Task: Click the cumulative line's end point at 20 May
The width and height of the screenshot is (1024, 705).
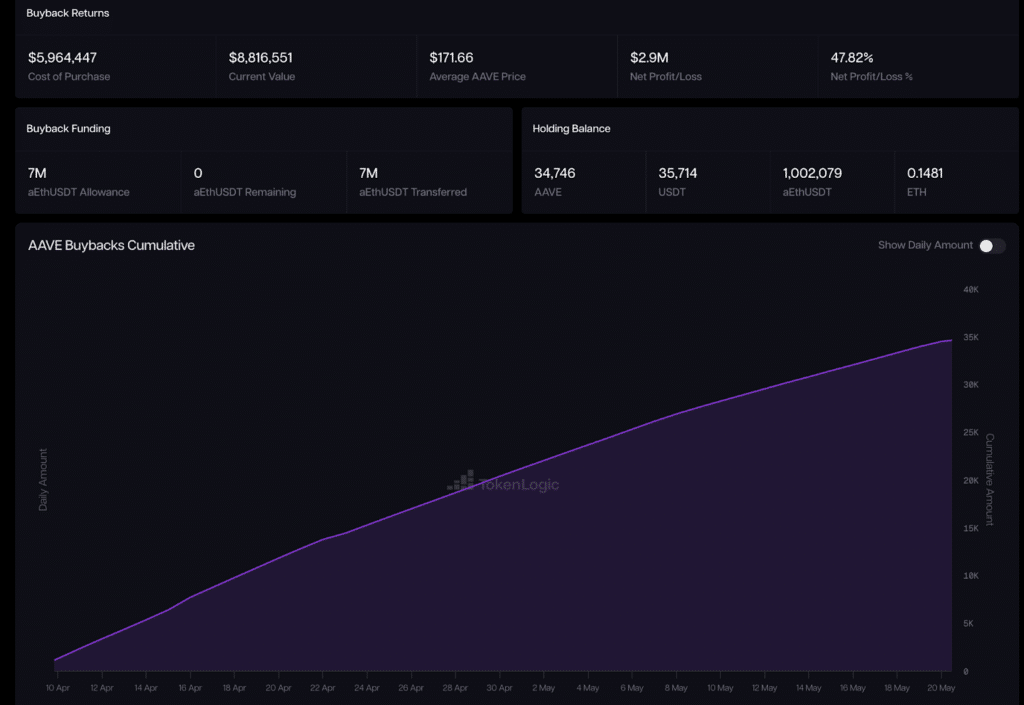Action: tap(951, 340)
